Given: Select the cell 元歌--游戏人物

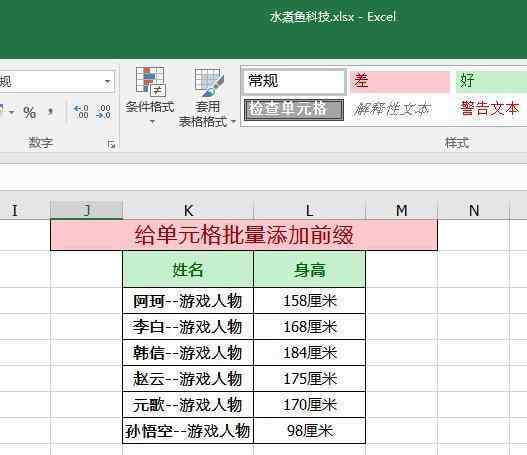Looking at the screenshot, I should tap(188, 405).
